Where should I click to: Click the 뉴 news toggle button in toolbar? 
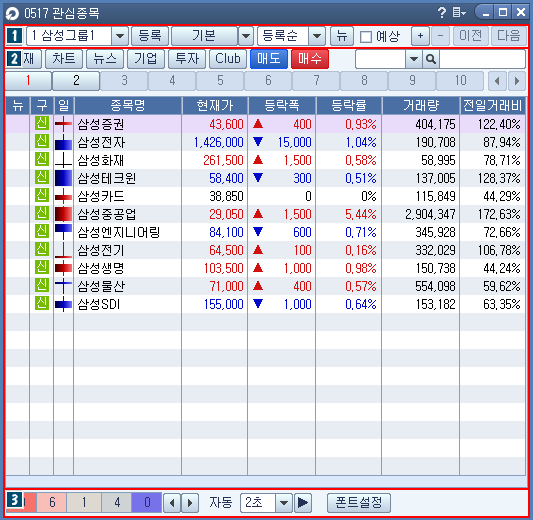tap(342, 36)
